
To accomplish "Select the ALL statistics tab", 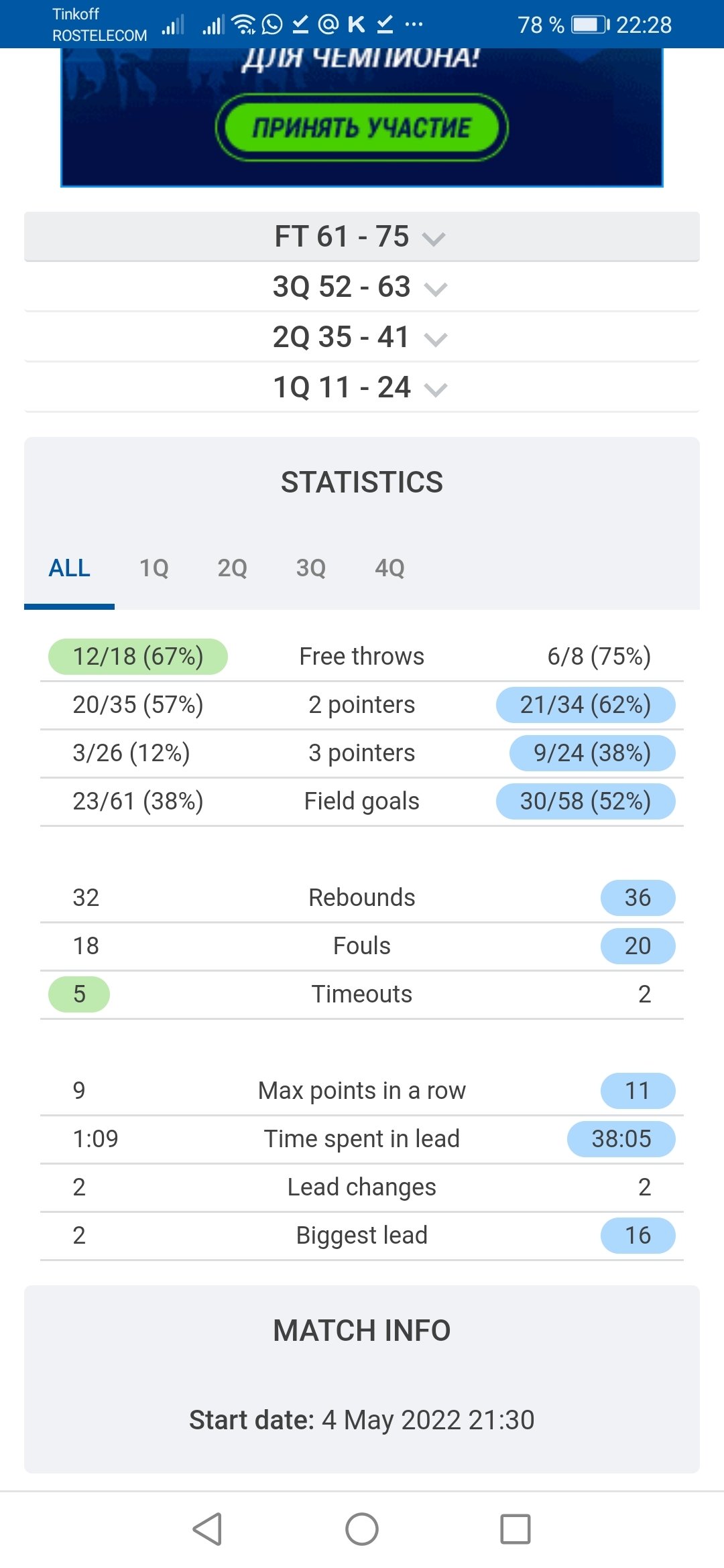I will point(69,568).
